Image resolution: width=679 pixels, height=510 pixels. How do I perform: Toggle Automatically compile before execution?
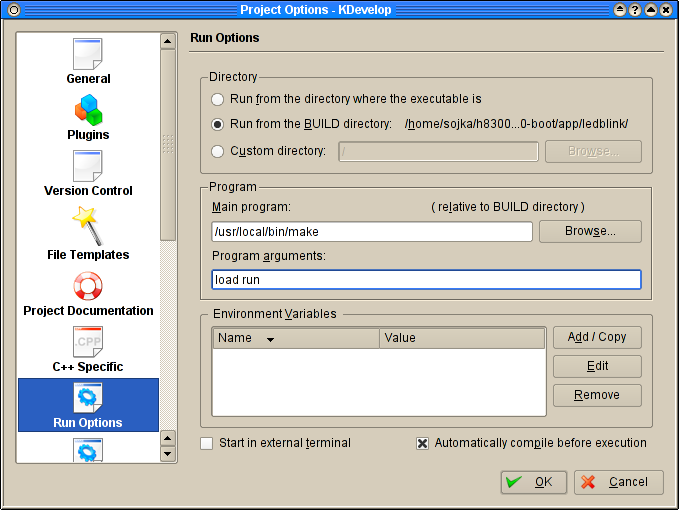pyautogui.click(x=422, y=443)
